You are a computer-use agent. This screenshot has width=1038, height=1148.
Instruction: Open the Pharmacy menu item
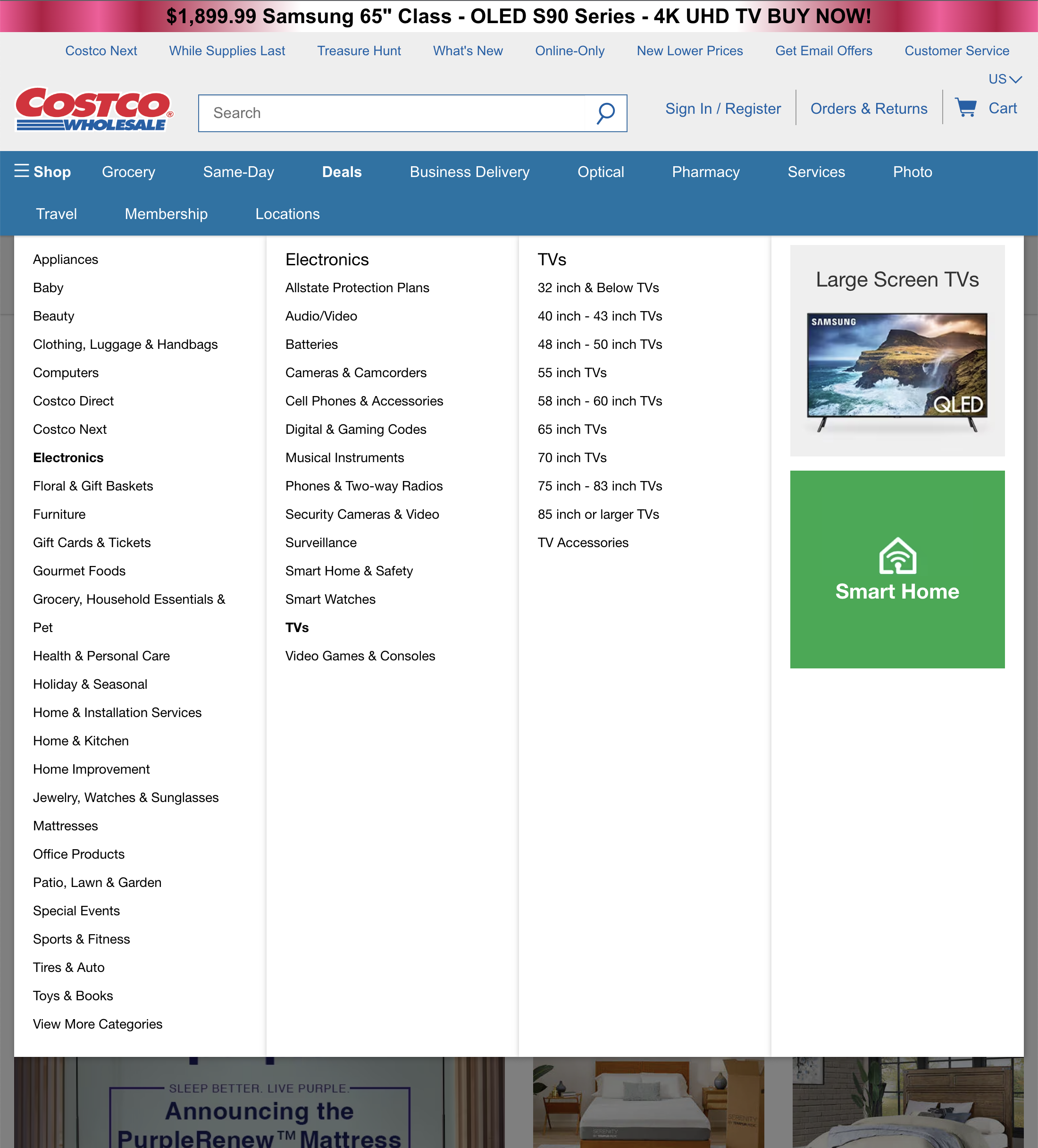point(705,172)
